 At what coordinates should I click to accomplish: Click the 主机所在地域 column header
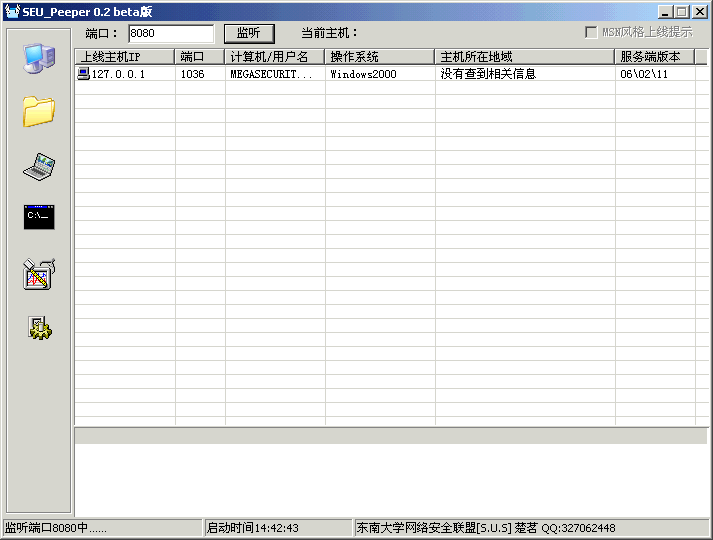point(525,57)
